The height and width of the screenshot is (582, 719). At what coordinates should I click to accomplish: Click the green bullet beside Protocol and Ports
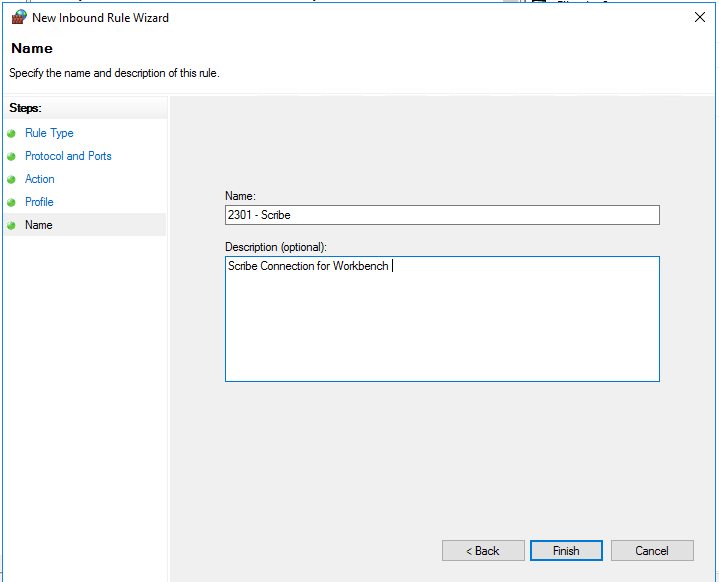tap(12, 156)
